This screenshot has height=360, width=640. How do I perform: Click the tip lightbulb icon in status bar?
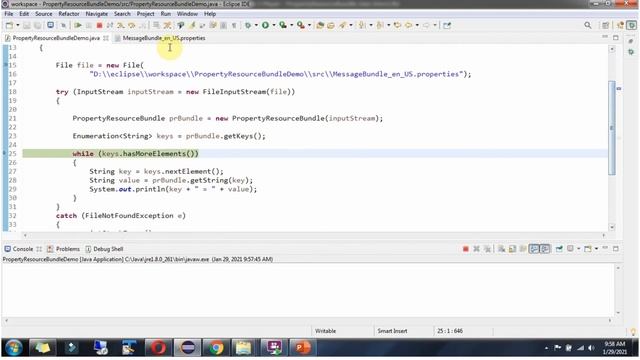(x=633, y=331)
